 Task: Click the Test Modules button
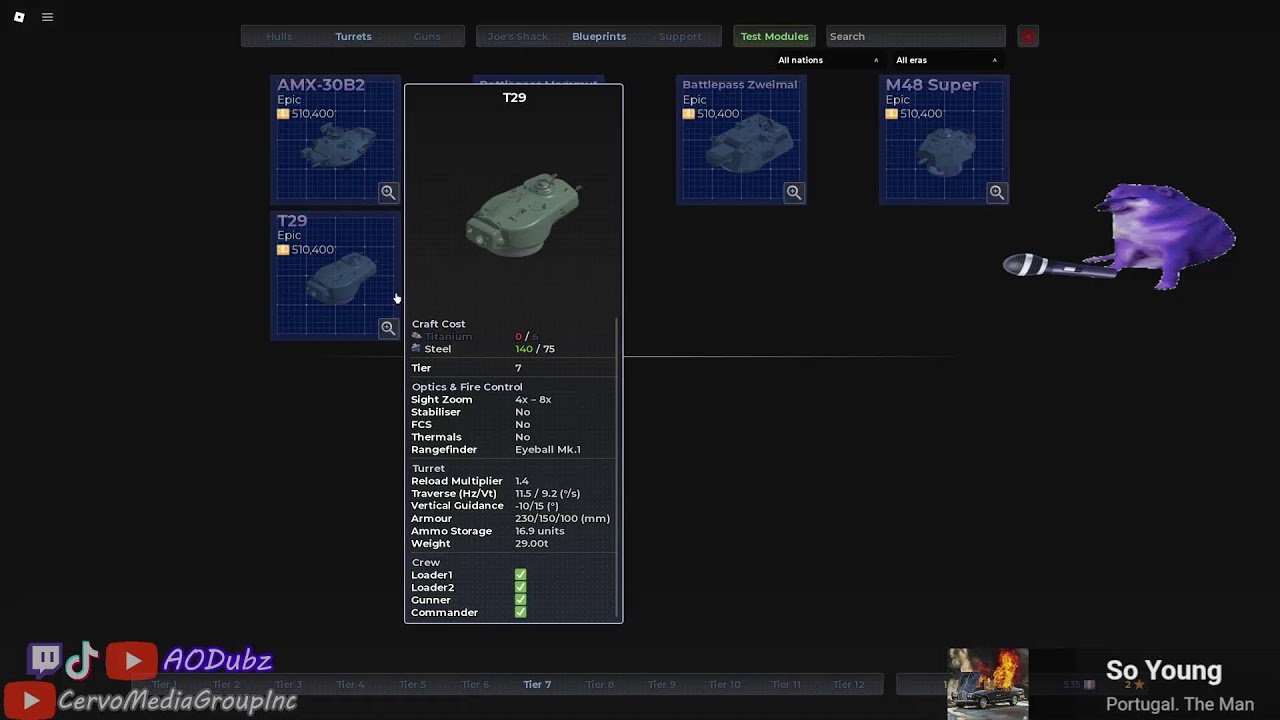(774, 36)
